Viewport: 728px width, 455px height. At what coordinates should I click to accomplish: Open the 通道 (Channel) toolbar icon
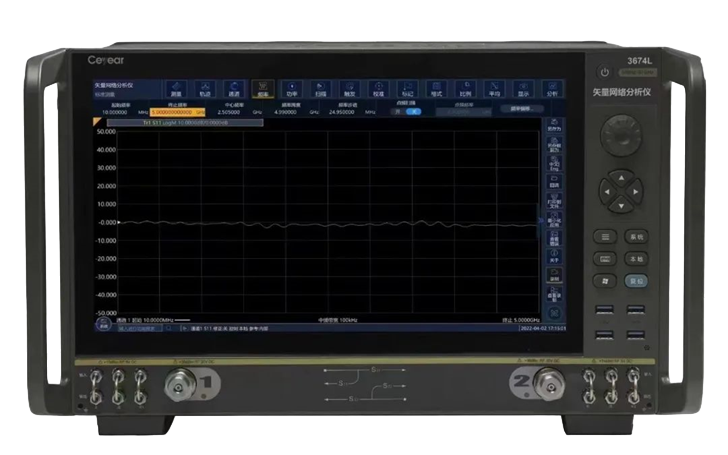234,88
